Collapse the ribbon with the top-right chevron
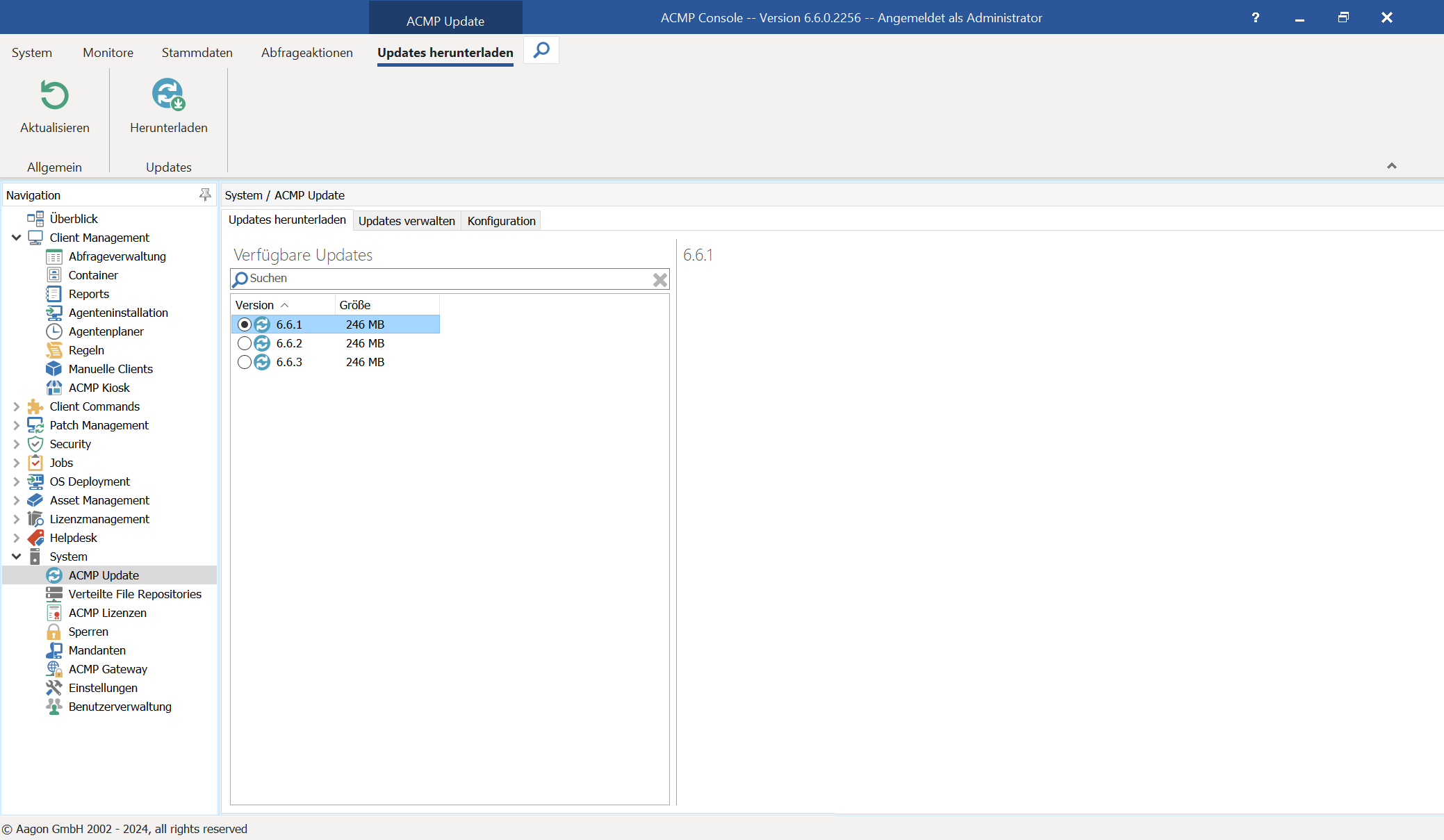The width and height of the screenshot is (1444, 840). 1392,166
